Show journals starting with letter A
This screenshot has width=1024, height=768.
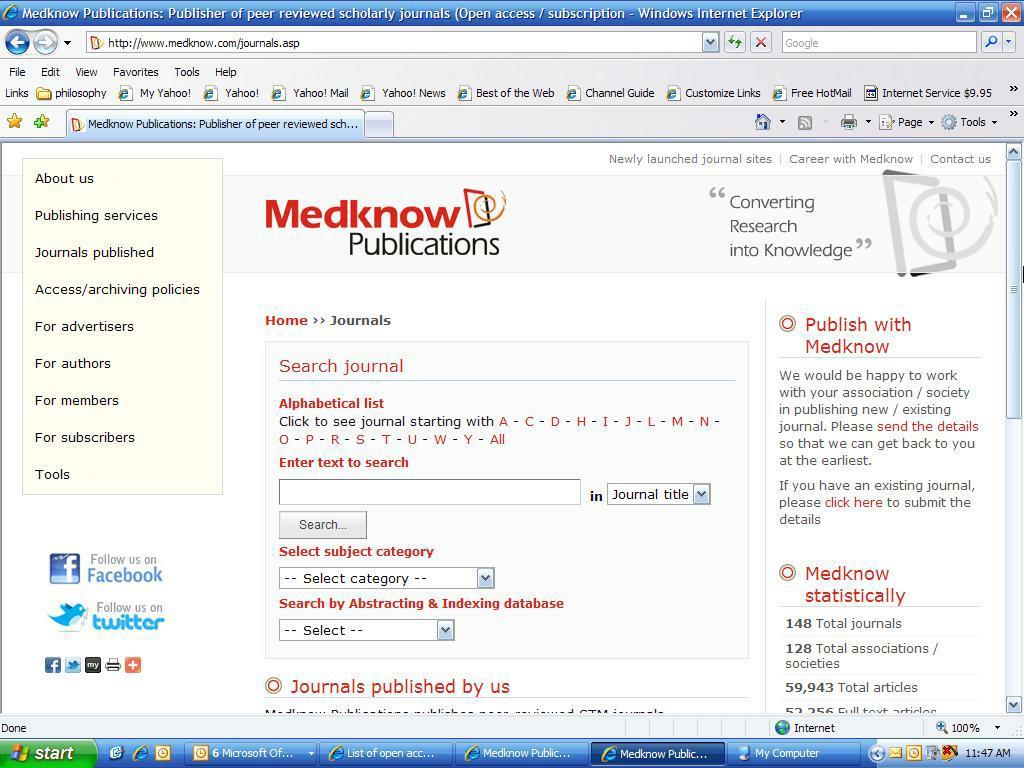point(503,421)
